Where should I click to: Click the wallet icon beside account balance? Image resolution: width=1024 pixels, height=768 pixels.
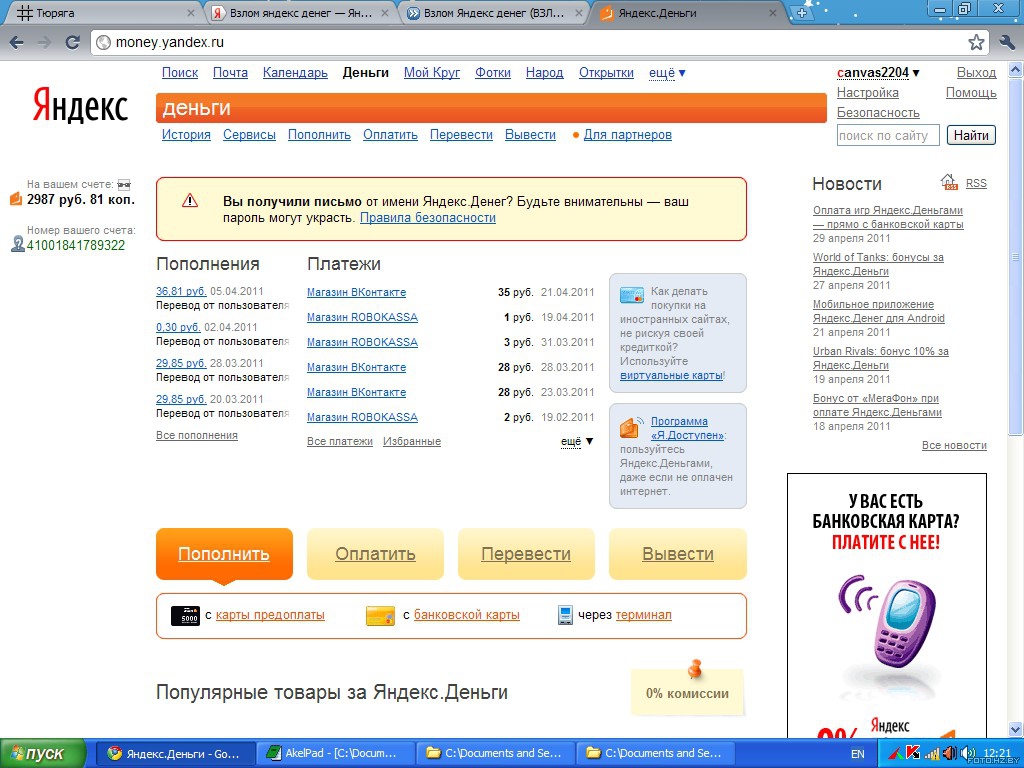[x=16, y=199]
